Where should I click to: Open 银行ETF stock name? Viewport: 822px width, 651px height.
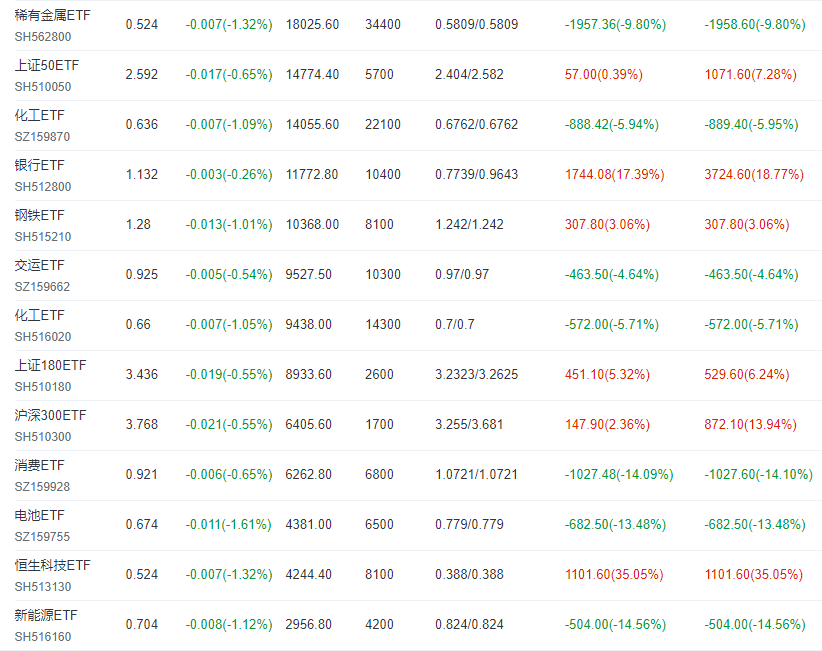(x=39, y=165)
